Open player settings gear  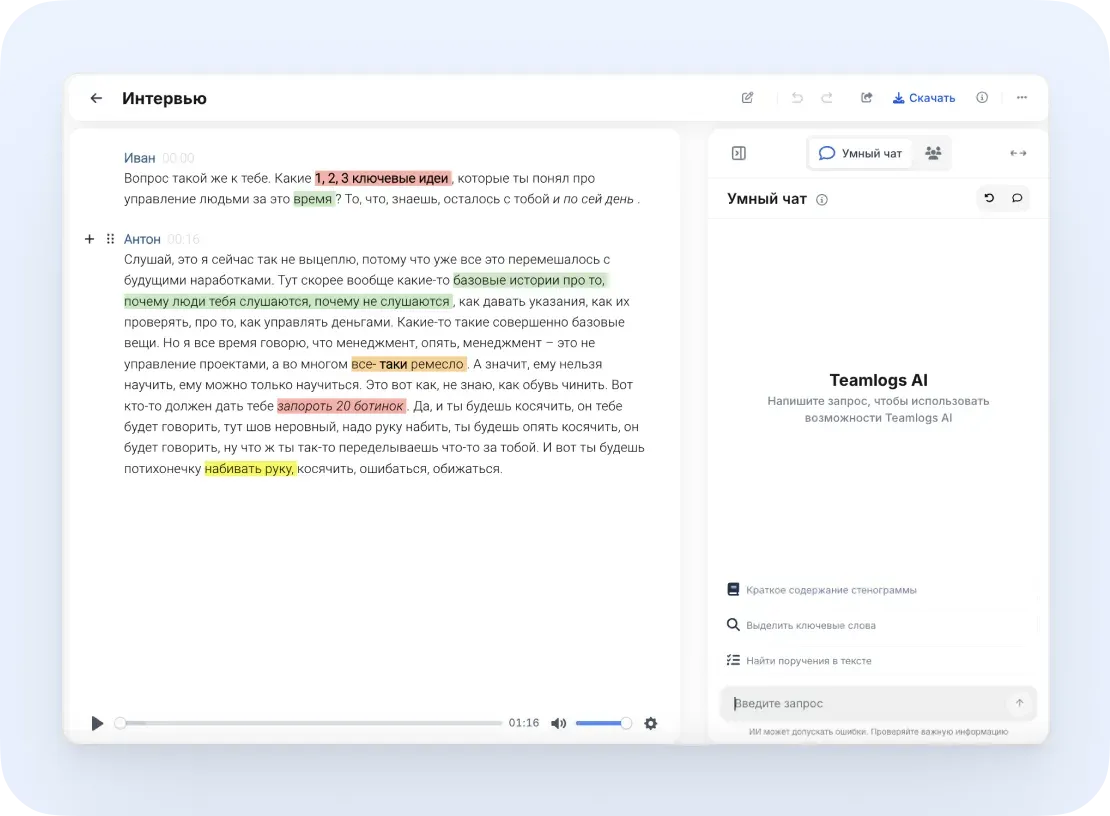pyautogui.click(x=651, y=723)
